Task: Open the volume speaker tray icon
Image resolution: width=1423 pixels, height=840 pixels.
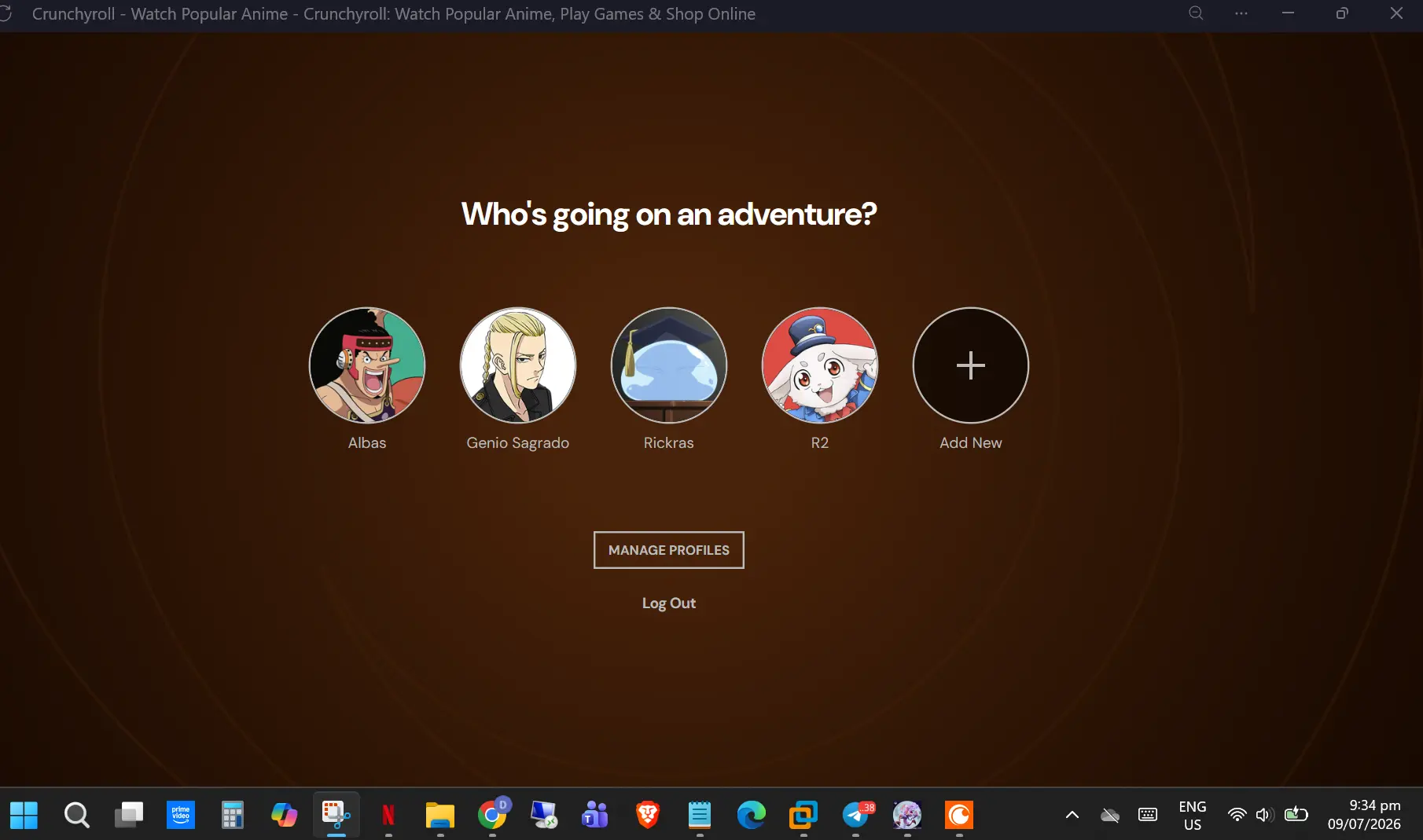Action: [1264, 815]
